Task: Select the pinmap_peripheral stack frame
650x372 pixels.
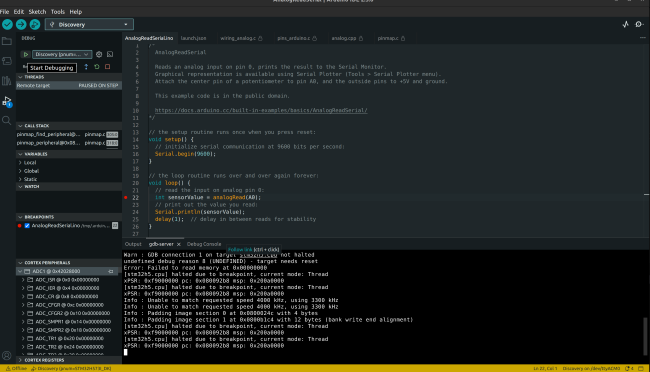Action: 69,143
